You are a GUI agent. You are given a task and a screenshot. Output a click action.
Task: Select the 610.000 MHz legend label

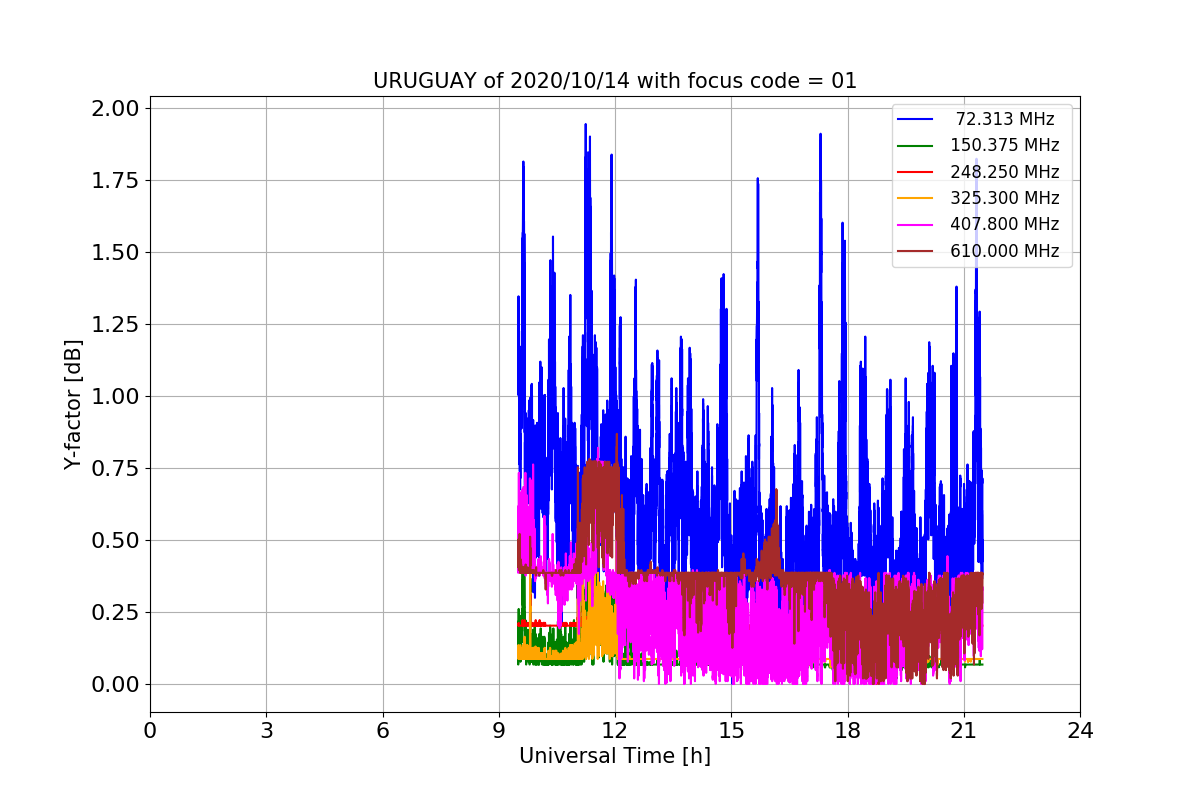point(1005,251)
